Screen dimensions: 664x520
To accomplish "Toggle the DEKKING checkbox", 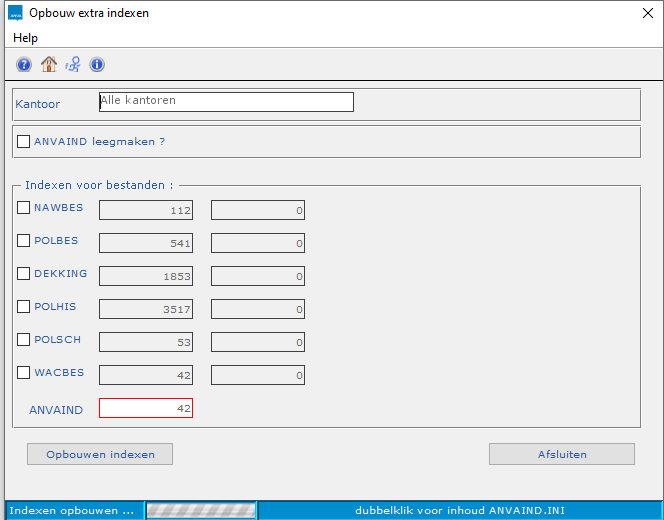I will click(x=24, y=274).
